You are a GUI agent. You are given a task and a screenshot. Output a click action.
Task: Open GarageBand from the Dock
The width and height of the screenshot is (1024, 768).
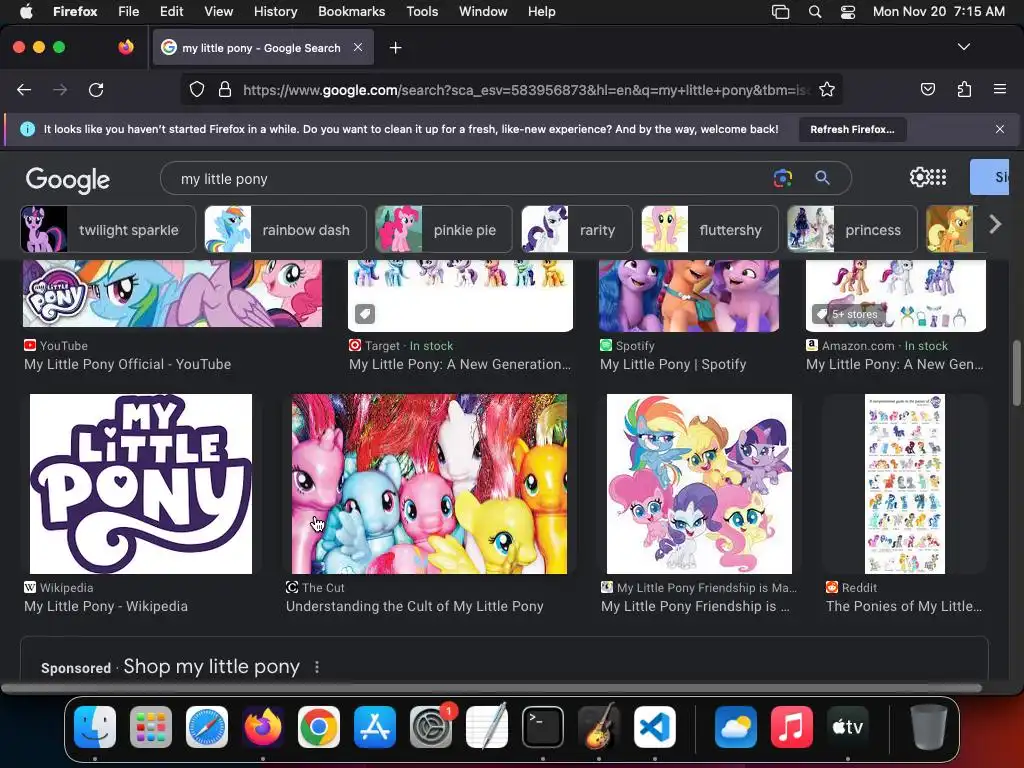[599, 726]
